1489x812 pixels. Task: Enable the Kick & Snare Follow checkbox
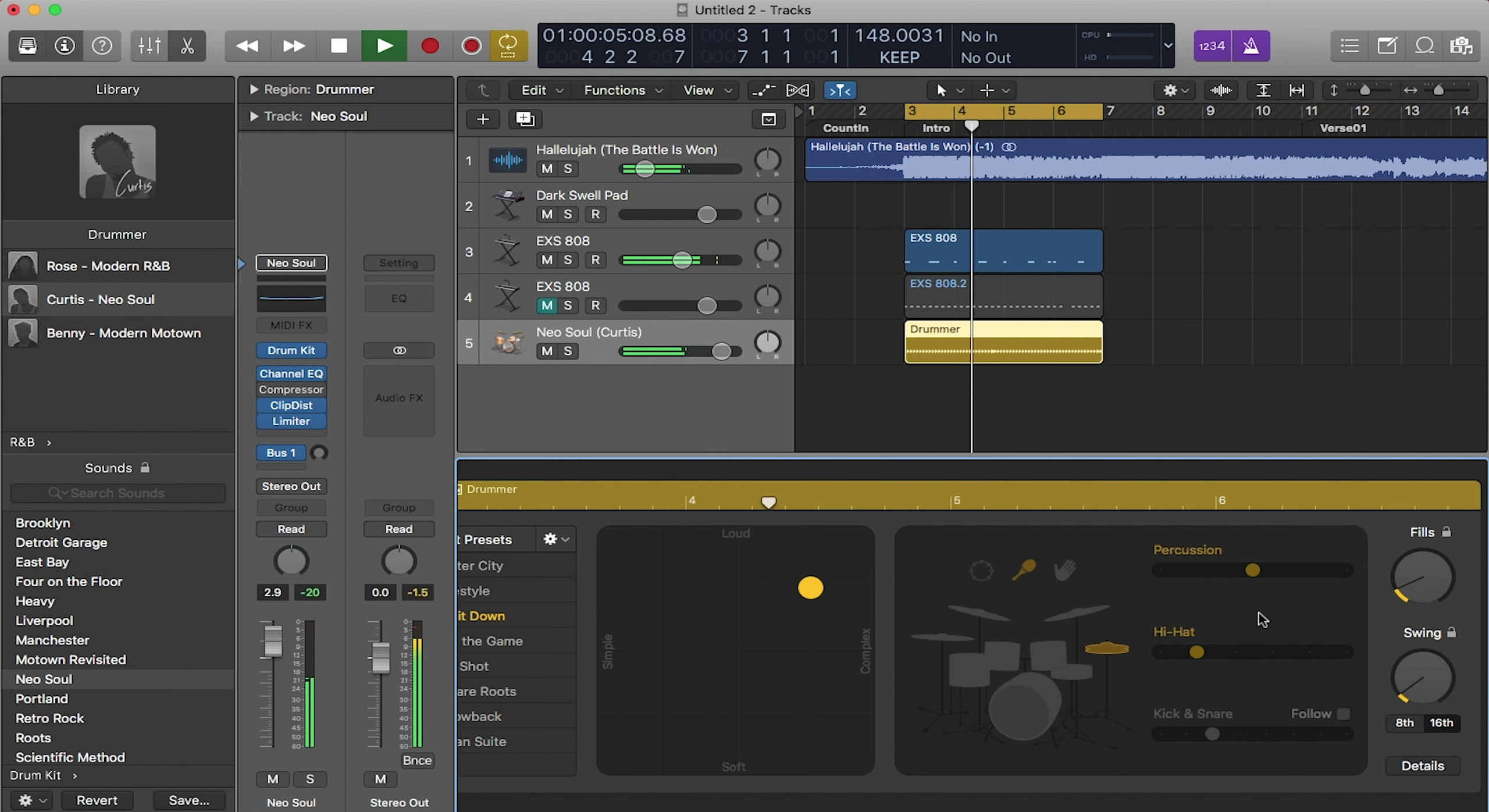(1343, 714)
